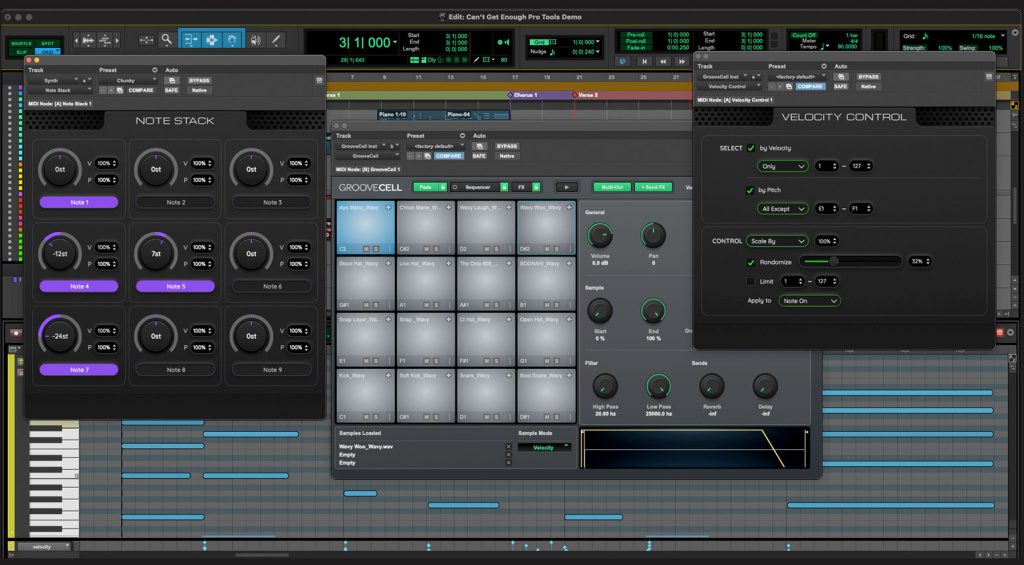Viewport: 1024px width, 565px height.
Task: Toggle the lock icon beside Pads
Action: pos(443,187)
